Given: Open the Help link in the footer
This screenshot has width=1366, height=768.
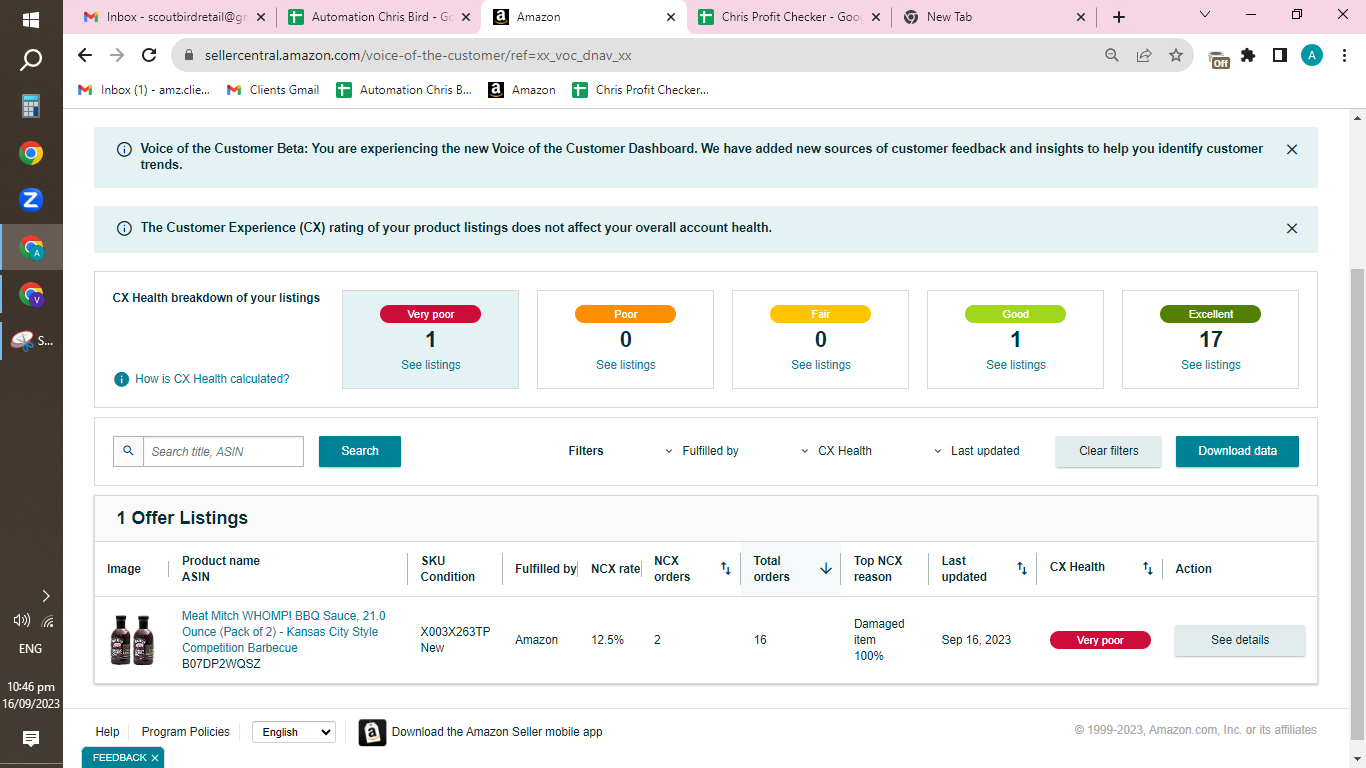Looking at the screenshot, I should [107, 732].
